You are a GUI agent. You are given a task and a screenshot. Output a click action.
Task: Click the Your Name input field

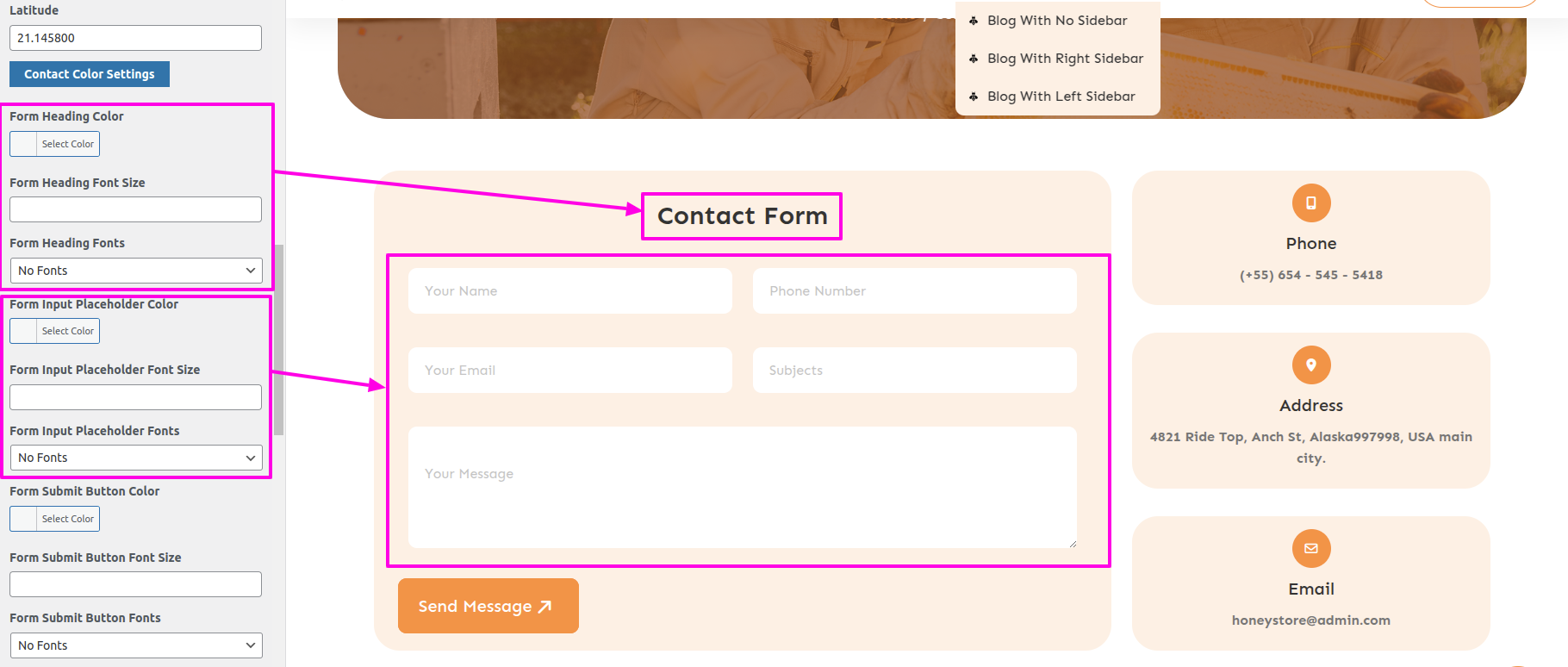point(569,291)
